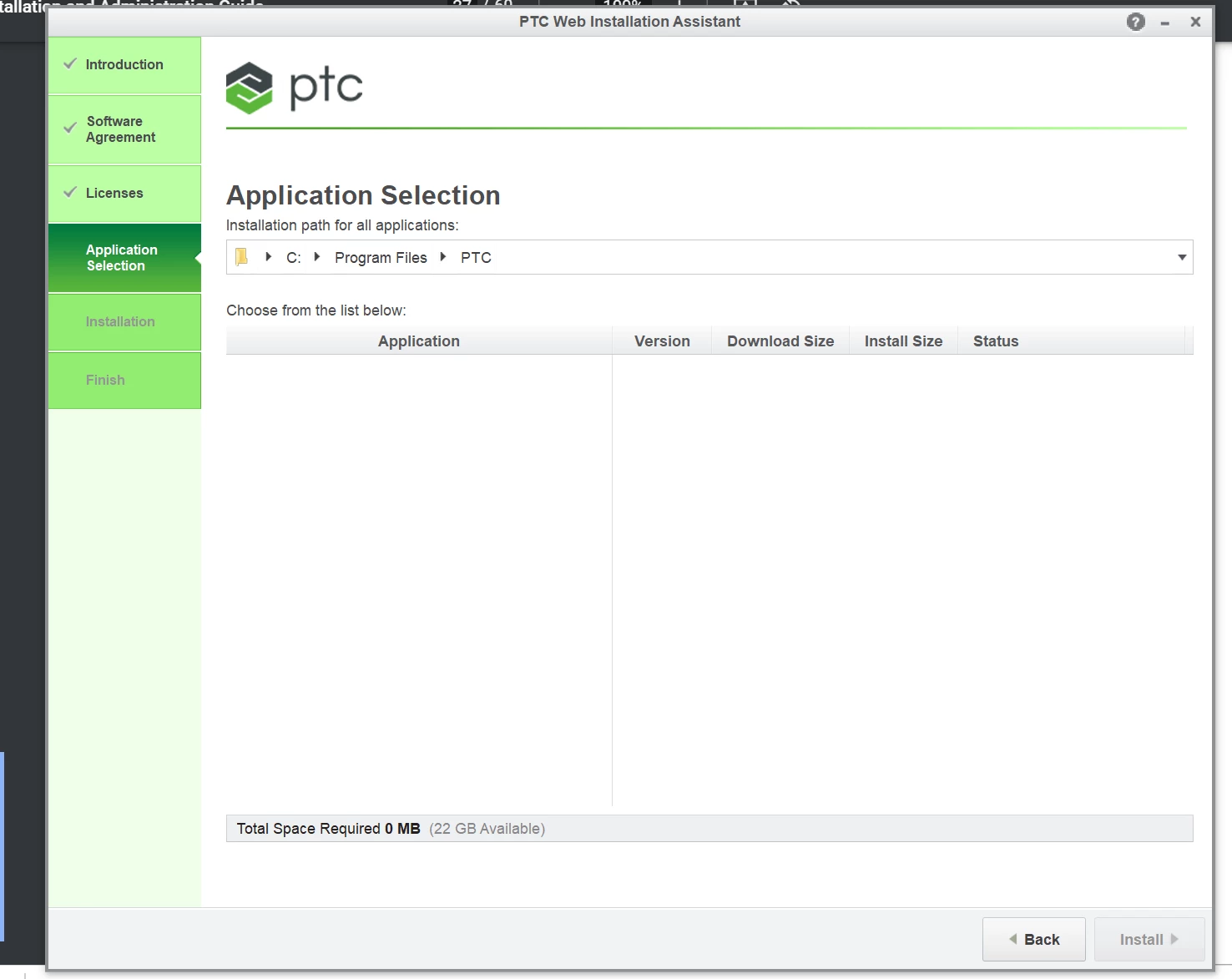
Task: Click the PTC logo
Action: [x=295, y=88]
